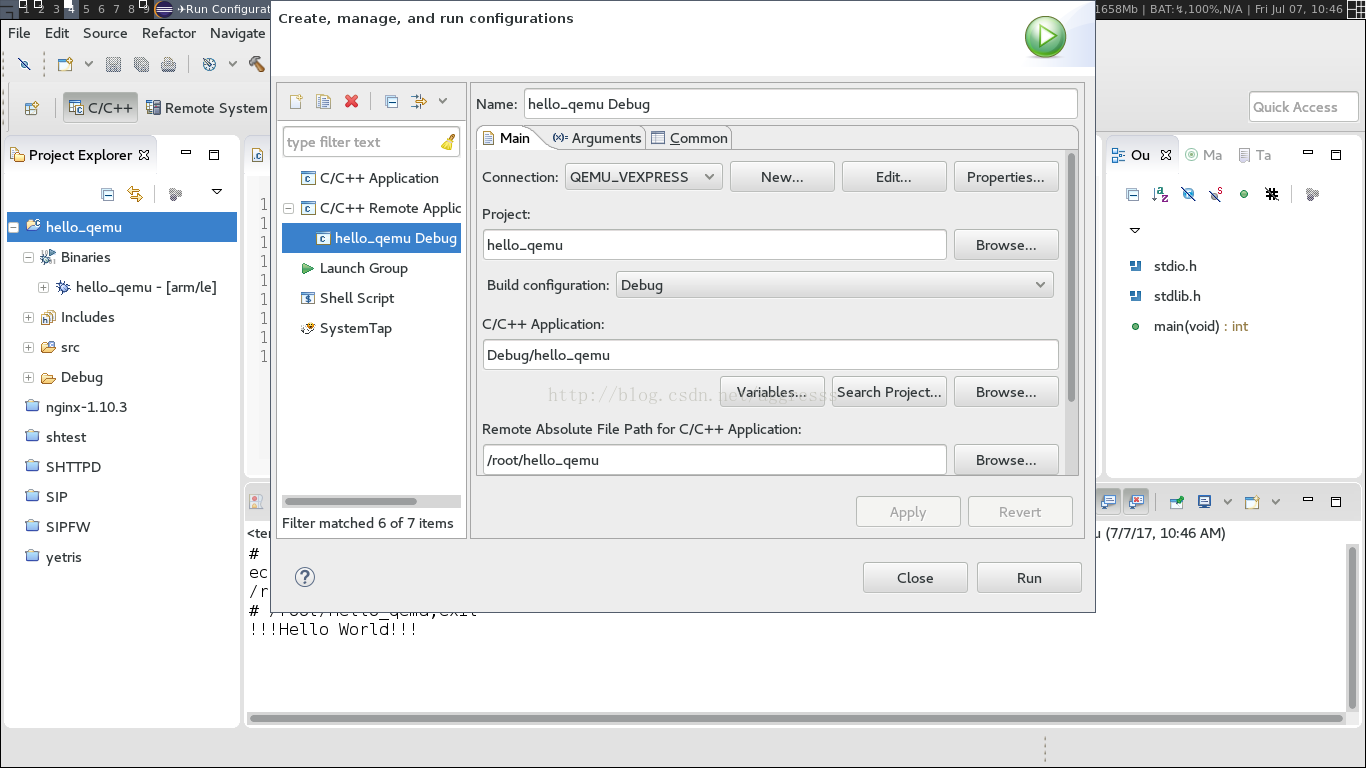Click the Properties... button
The height and width of the screenshot is (768, 1366).
click(1006, 177)
